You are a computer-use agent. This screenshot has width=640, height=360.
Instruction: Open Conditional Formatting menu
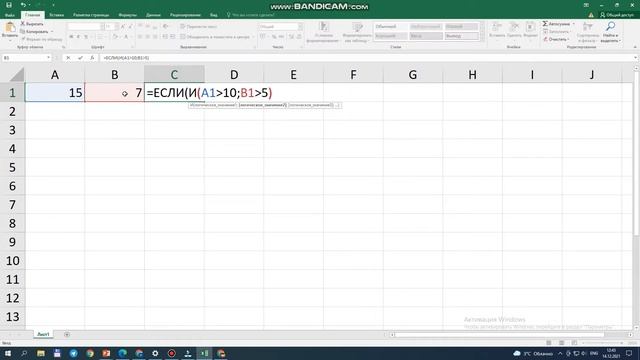pos(324,32)
